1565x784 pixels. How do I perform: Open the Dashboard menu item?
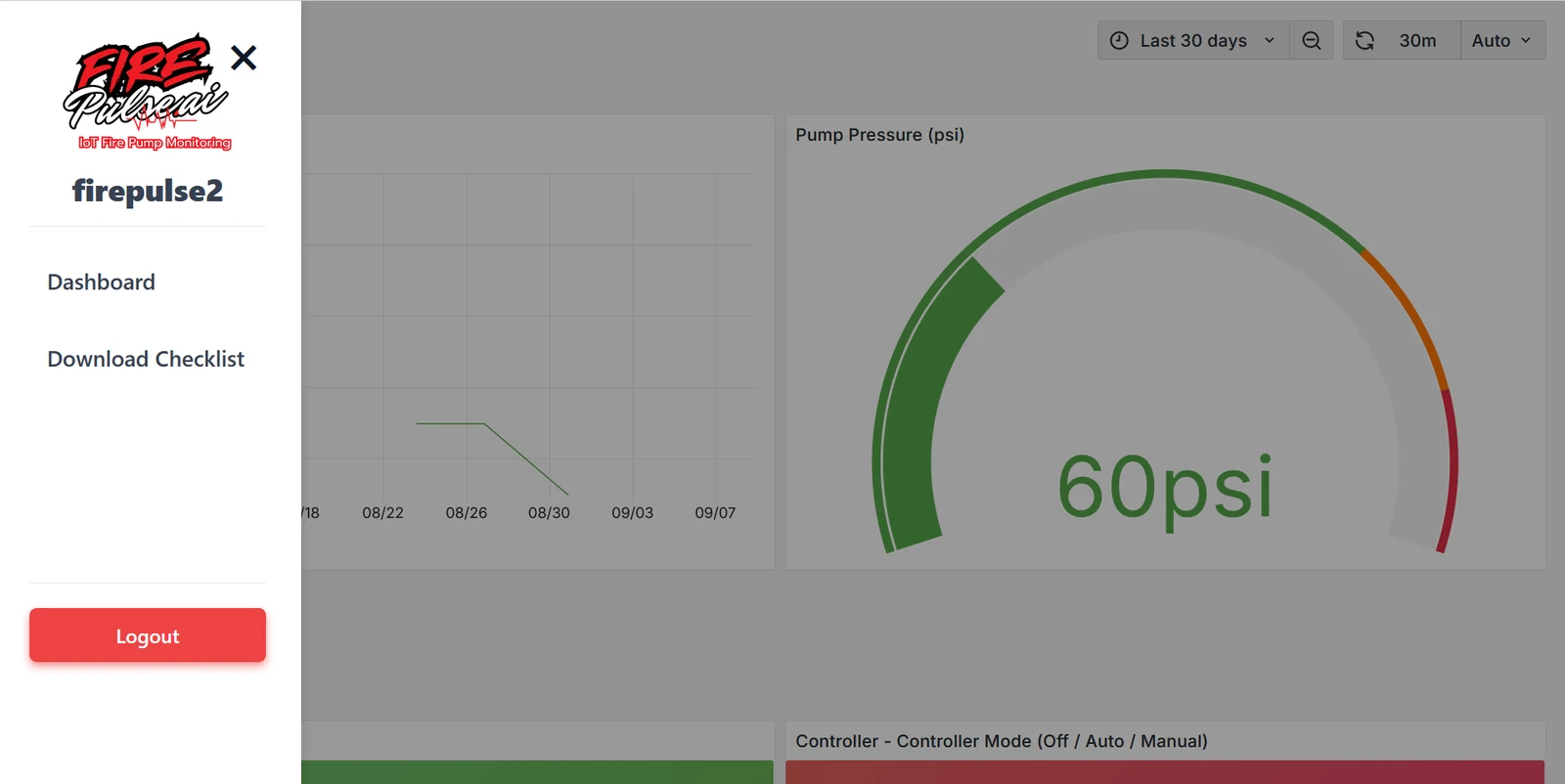pyautogui.click(x=102, y=283)
